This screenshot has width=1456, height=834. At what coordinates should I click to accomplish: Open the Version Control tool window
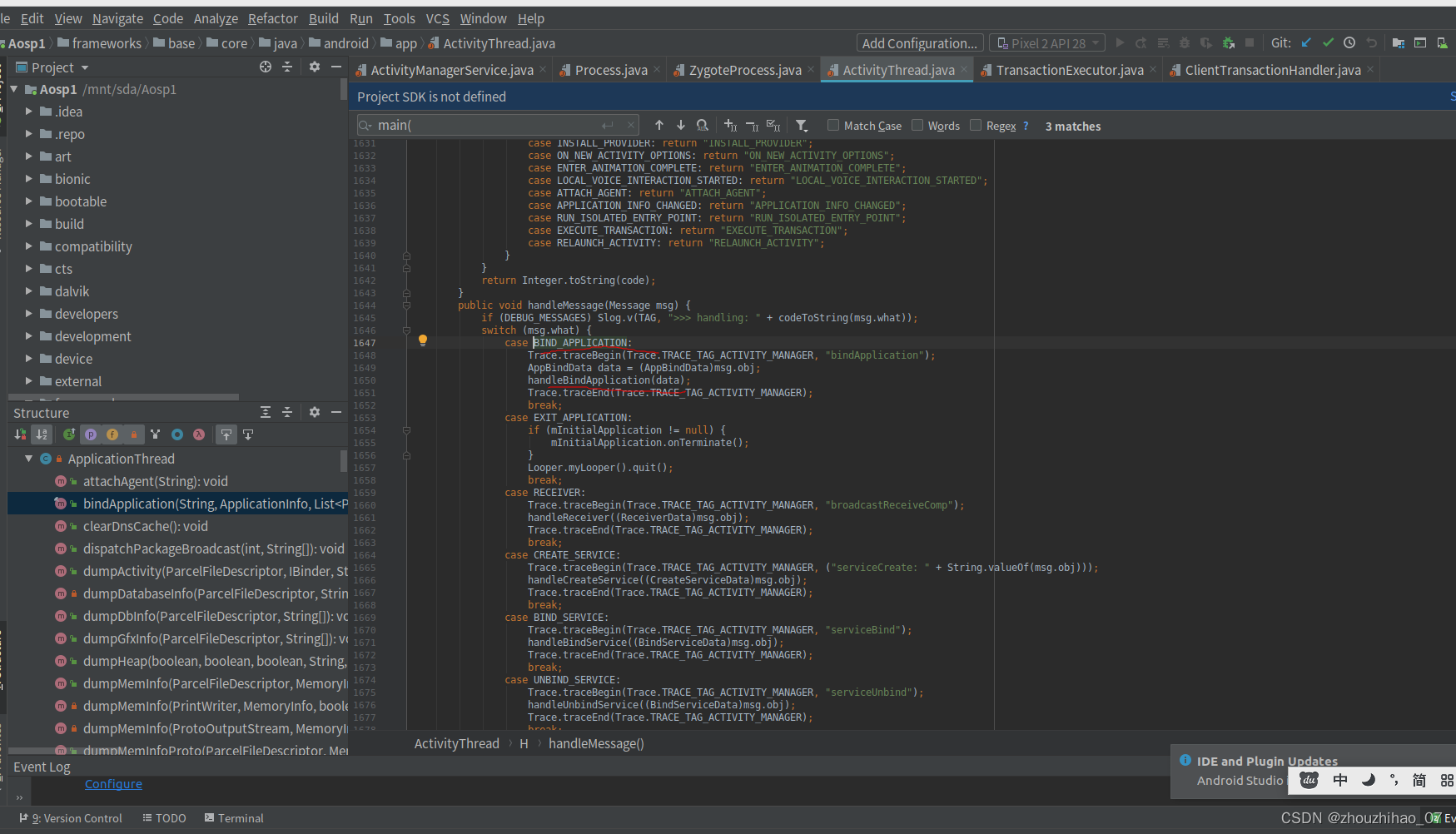(71, 818)
